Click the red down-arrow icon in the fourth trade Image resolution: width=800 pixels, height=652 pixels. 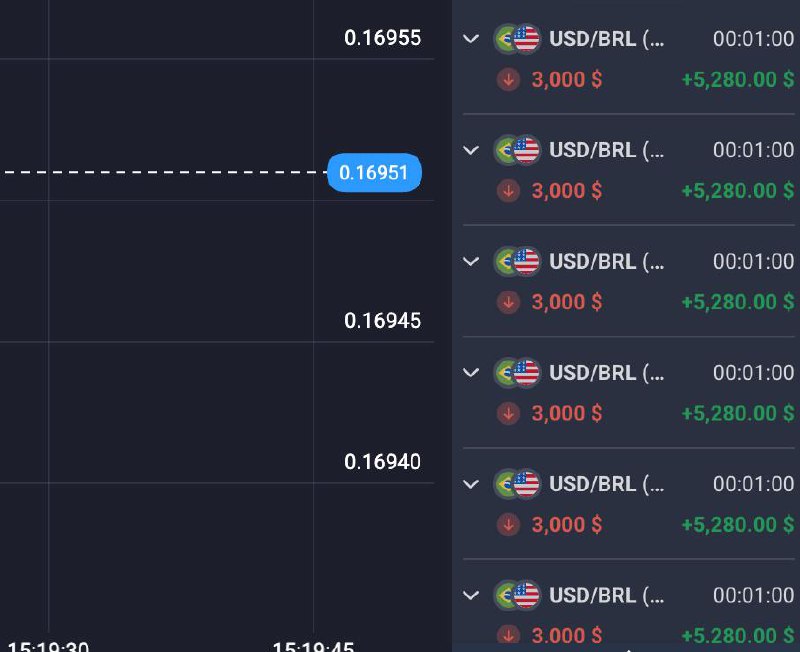click(509, 413)
